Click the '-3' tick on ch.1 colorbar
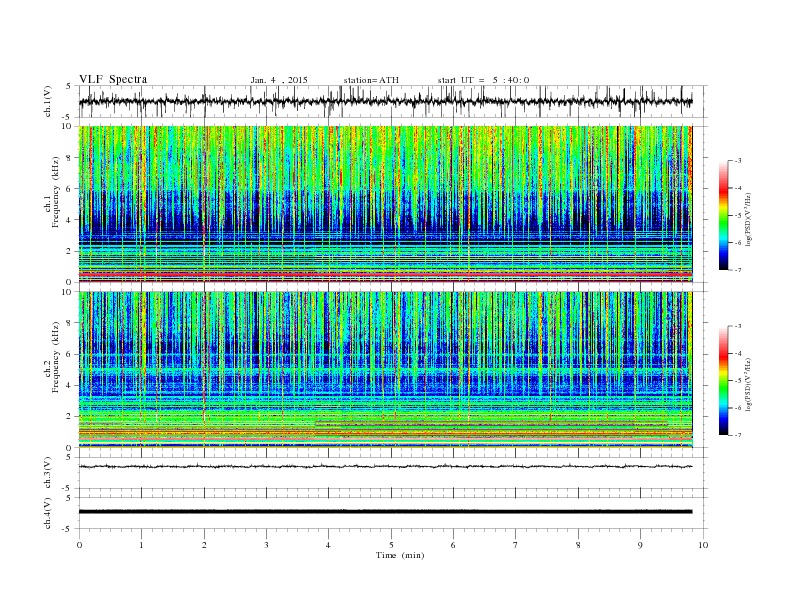 [737, 161]
